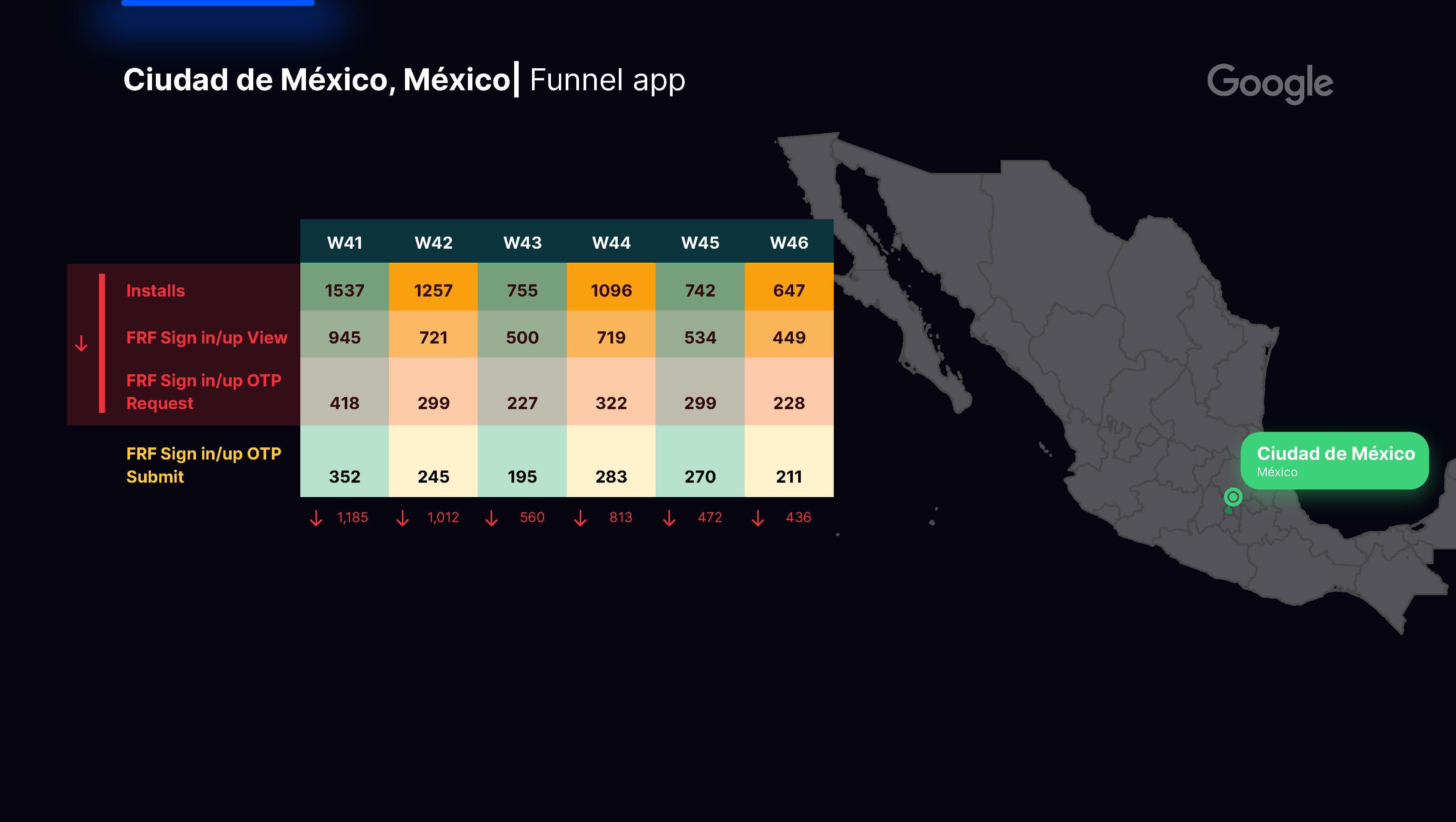Image resolution: width=1456 pixels, height=822 pixels.
Task: Click the FRF Sign in/up View label
Action: tap(206, 337)
